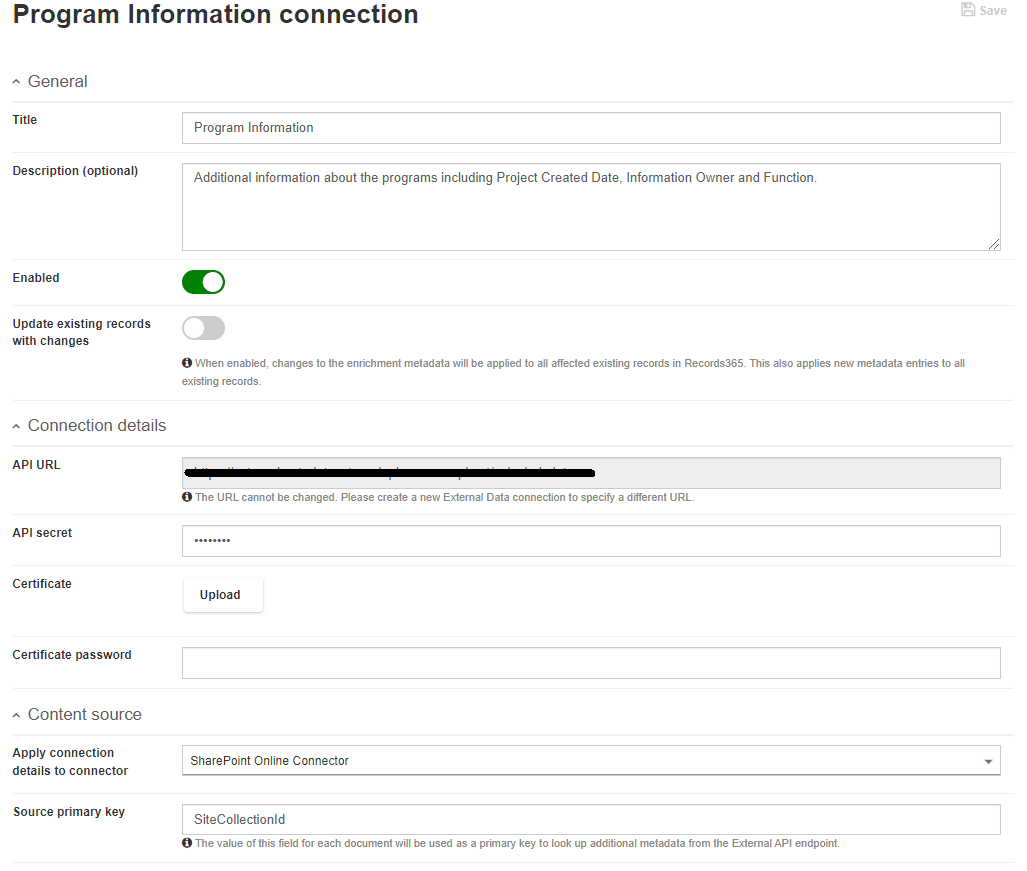
Task: Click the Upload certificate button
Action: 222,595
